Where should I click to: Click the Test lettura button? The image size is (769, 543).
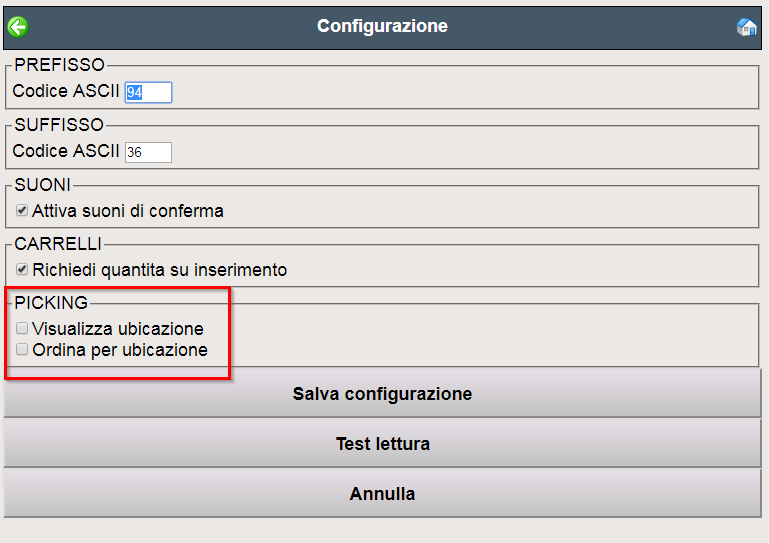click(x=382, y=443)
